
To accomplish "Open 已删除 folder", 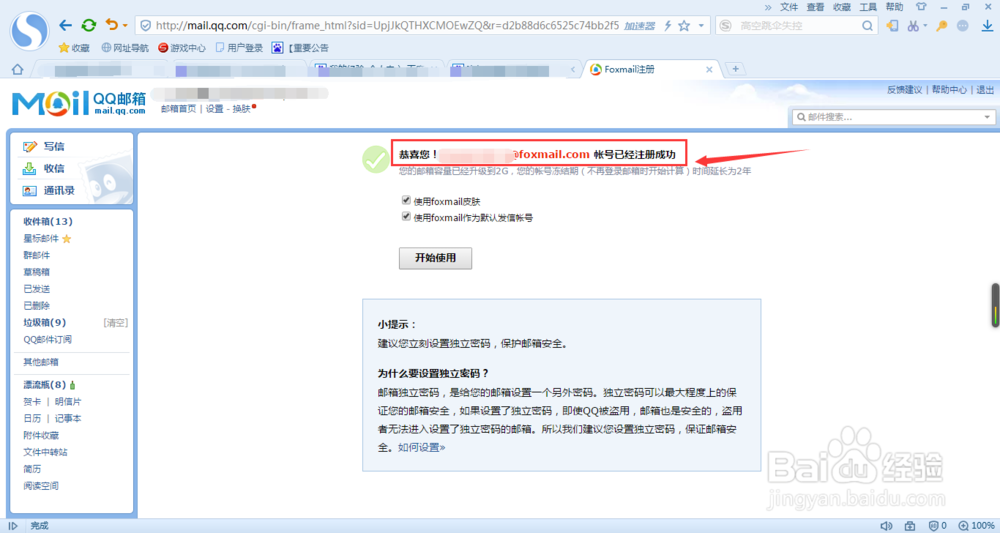I will coord(36,306).
